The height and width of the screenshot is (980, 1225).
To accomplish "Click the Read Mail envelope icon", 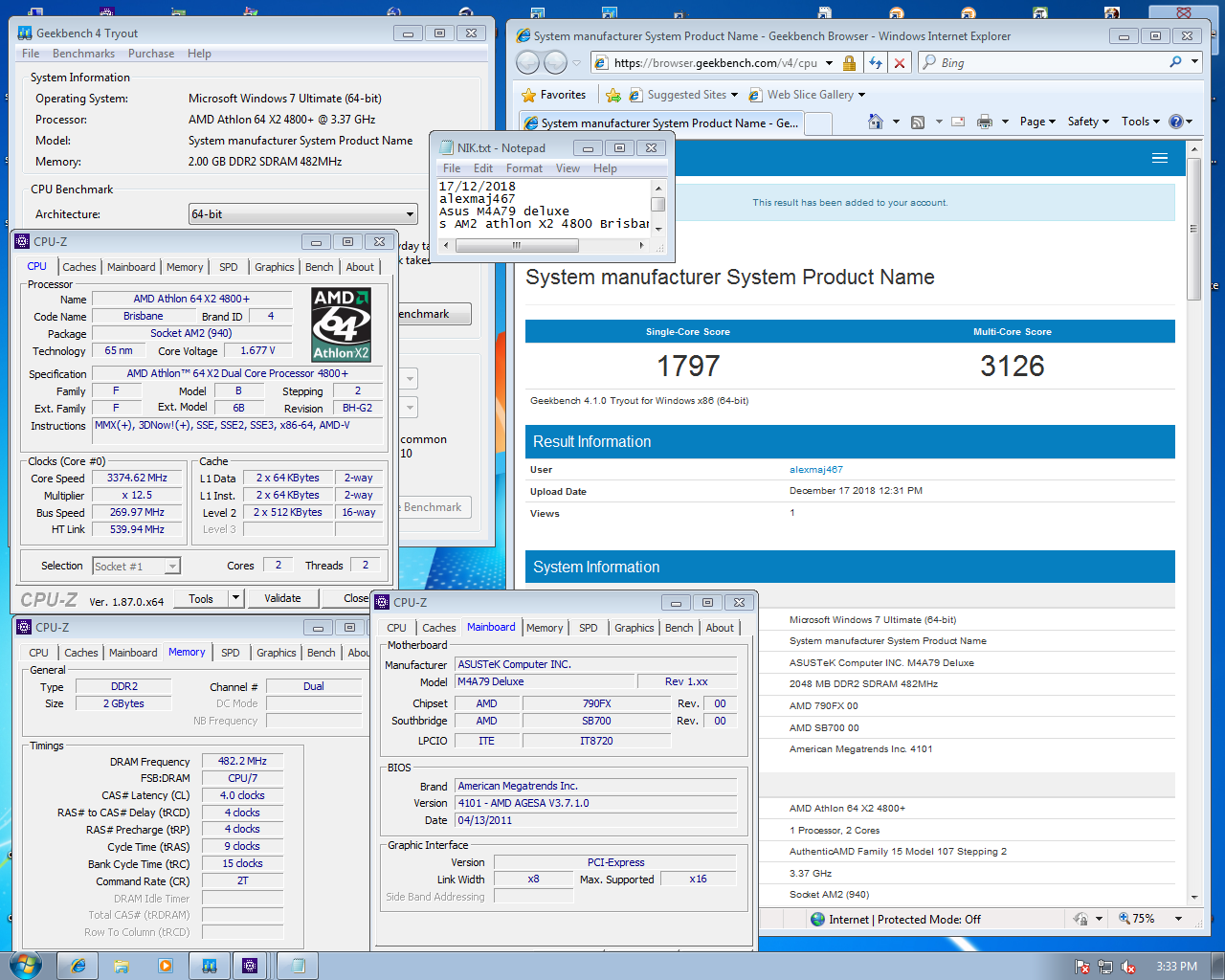I will [x=957, y=122].
